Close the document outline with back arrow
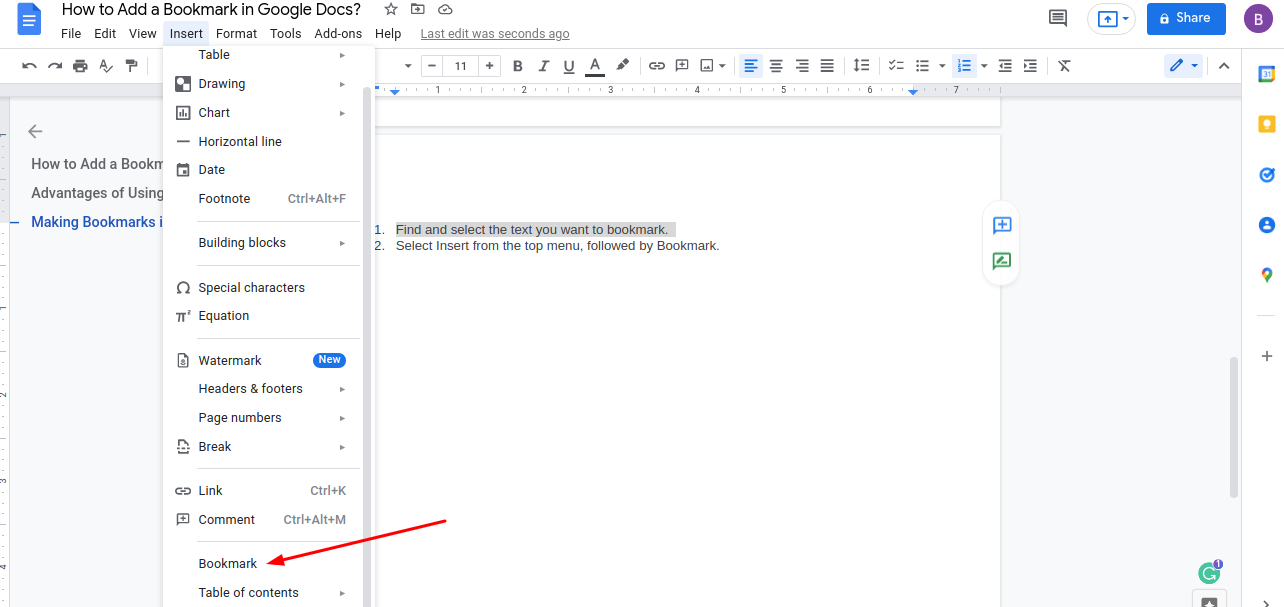Viewport: 1284px width, 607px height. pos(35,131)
